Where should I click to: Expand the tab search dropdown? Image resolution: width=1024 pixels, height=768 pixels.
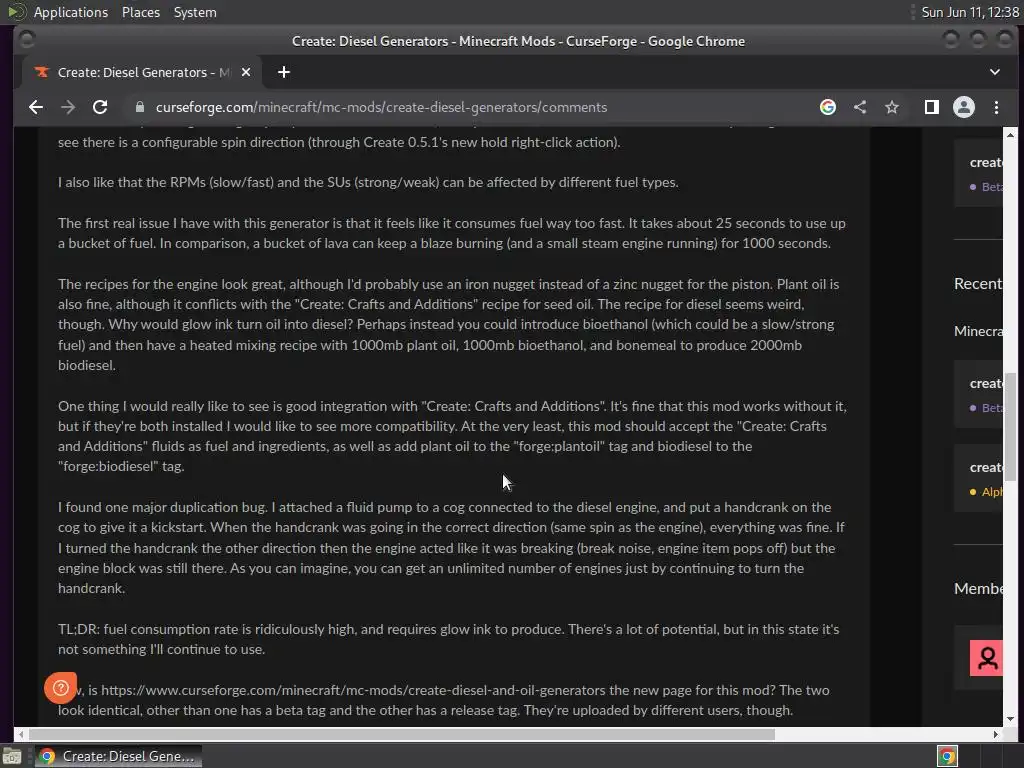tap(995, 72)
